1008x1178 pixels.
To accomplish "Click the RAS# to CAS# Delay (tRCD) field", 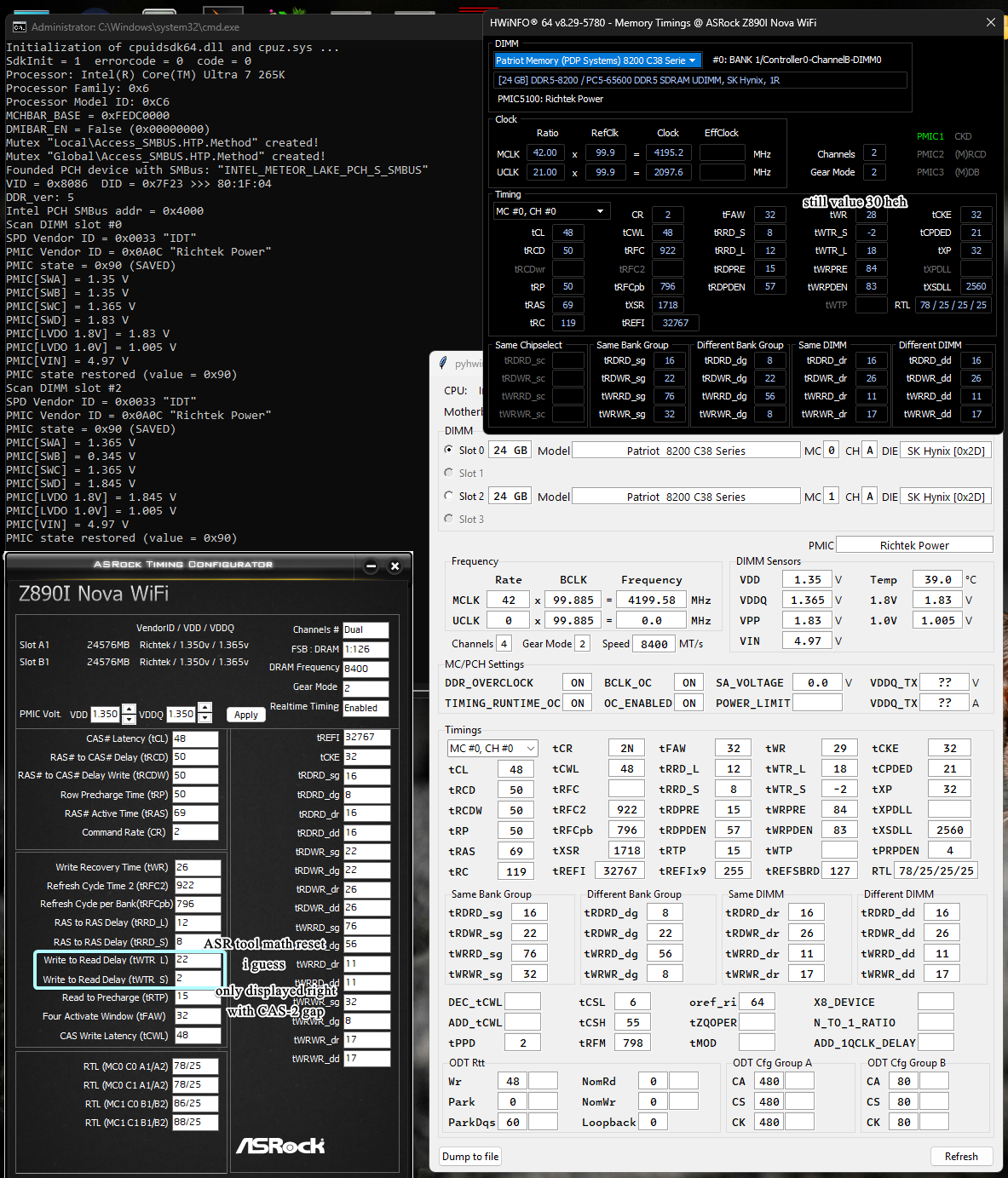I will tap(195, 757).
